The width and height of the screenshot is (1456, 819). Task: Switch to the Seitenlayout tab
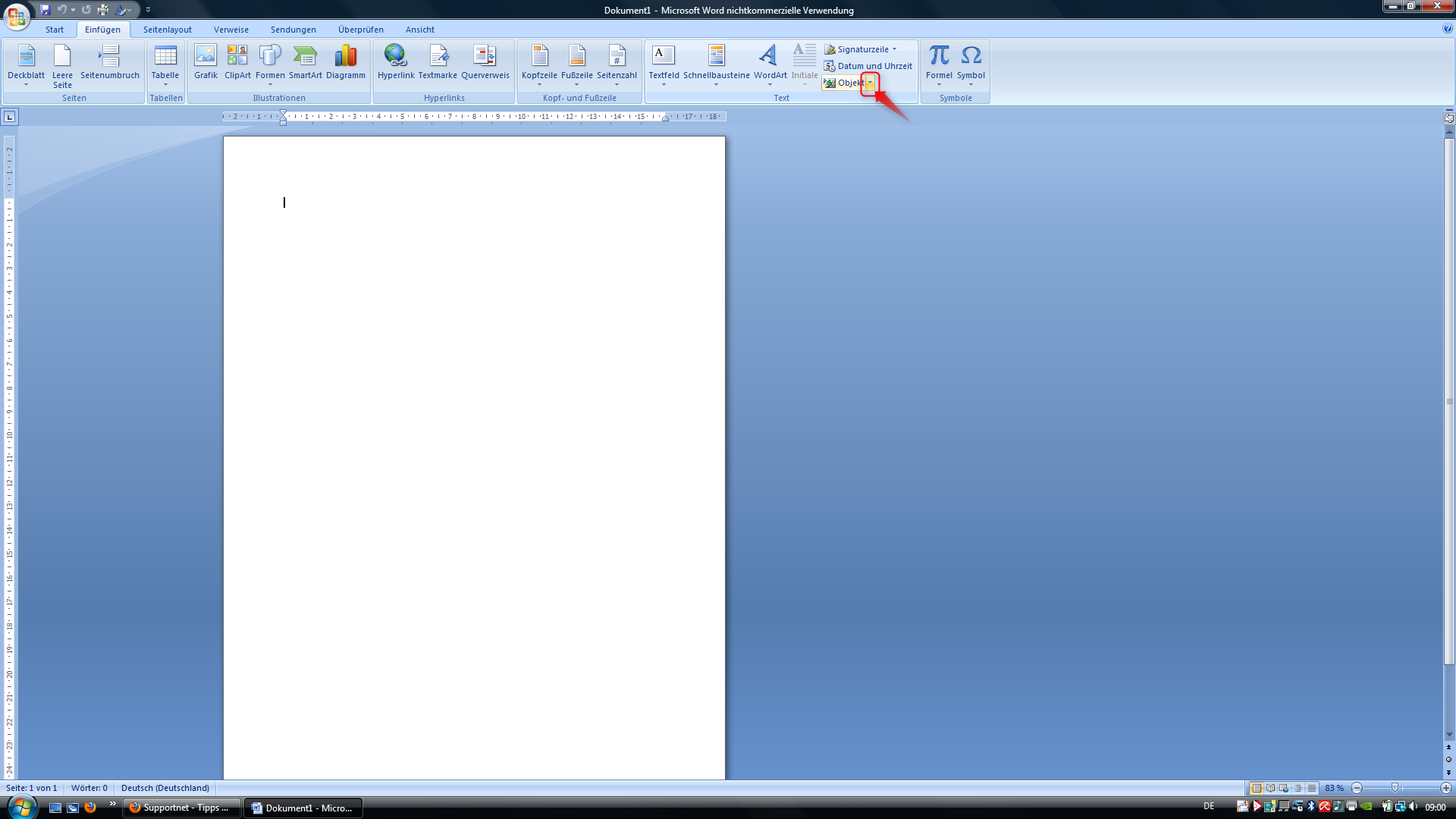[x=167, y=30]
